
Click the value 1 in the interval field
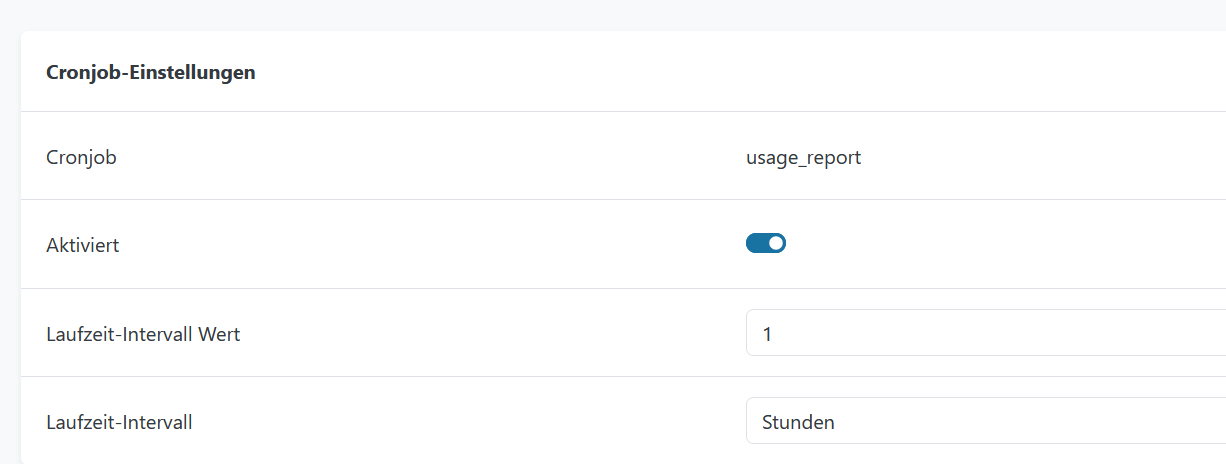767,334
